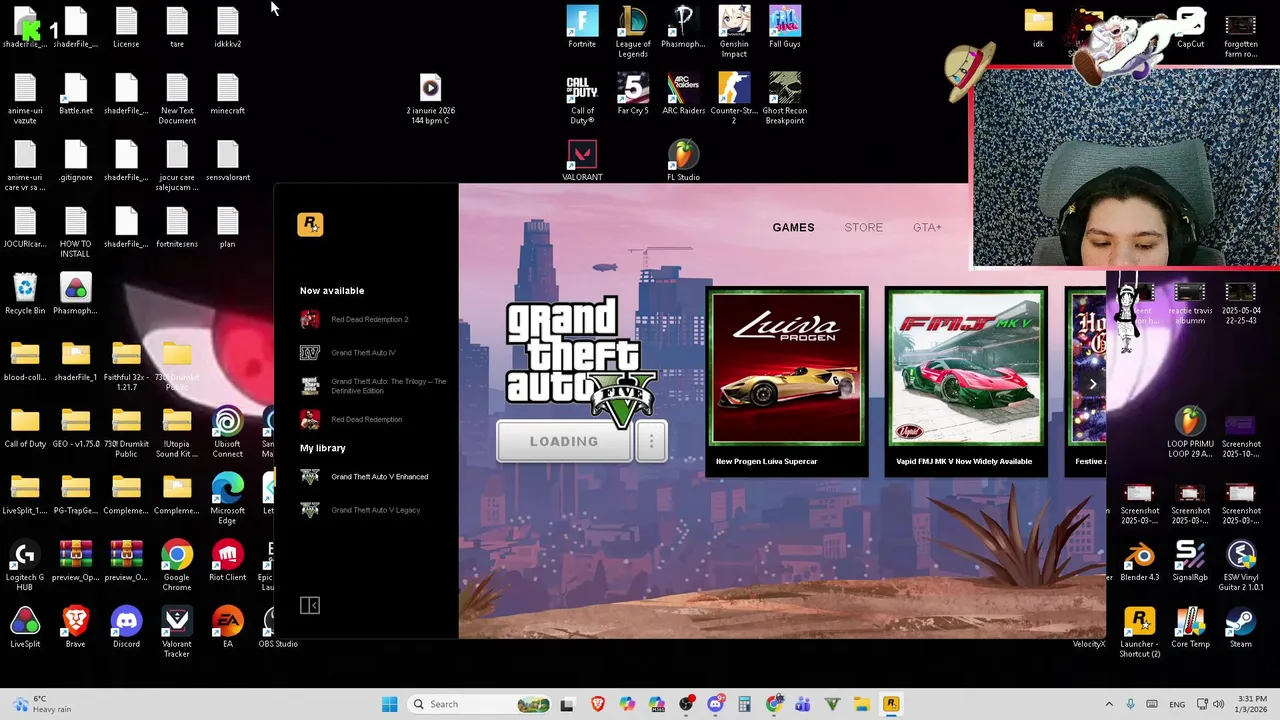1280x720 pixels.
Task: Click the Rockstar Launcher taskbar icon
Action: point(891,704)
